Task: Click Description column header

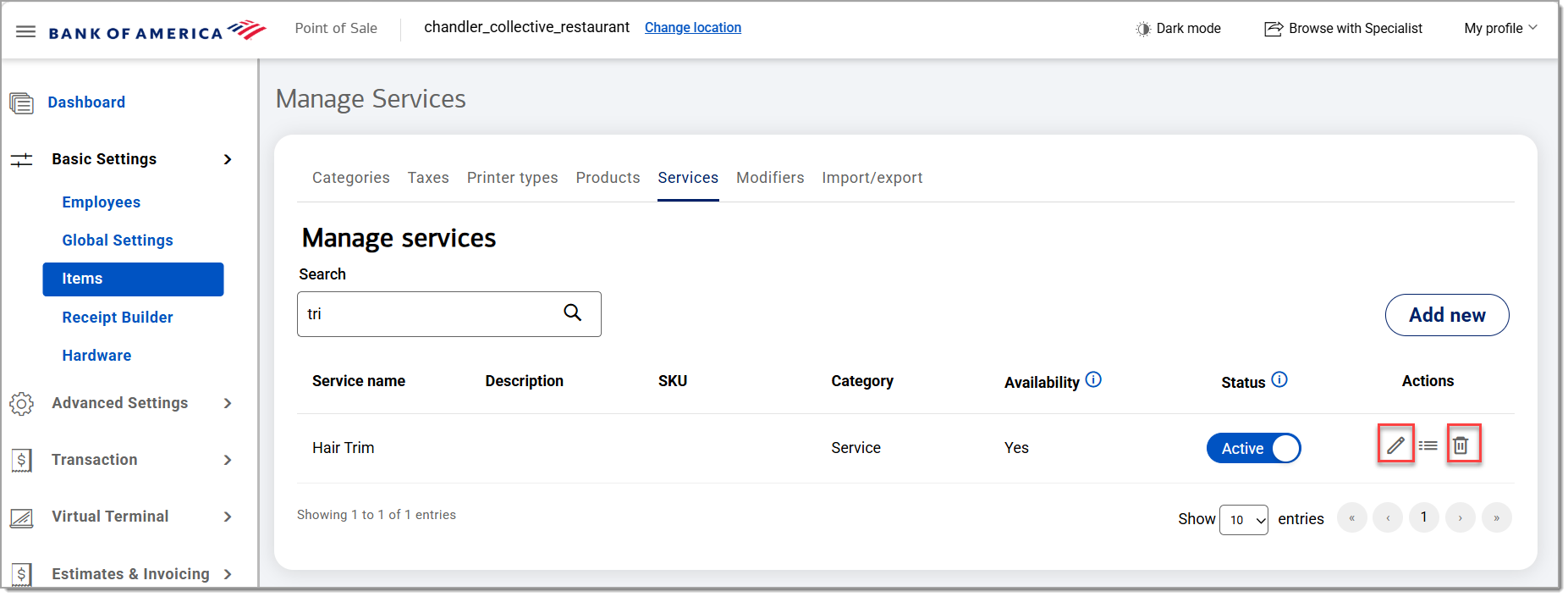Action: pyautogui.click(x=525, y=381)
